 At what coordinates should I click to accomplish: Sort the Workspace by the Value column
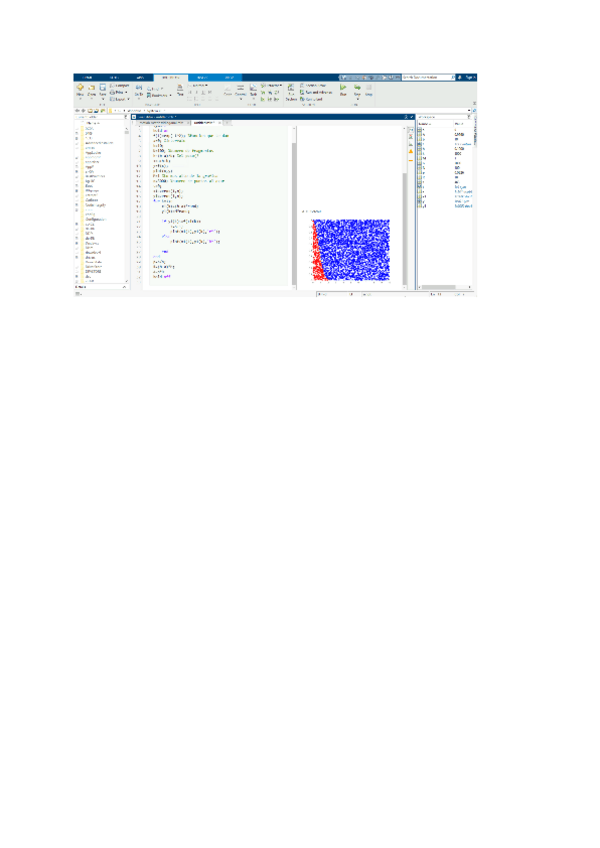pos(463,124)
